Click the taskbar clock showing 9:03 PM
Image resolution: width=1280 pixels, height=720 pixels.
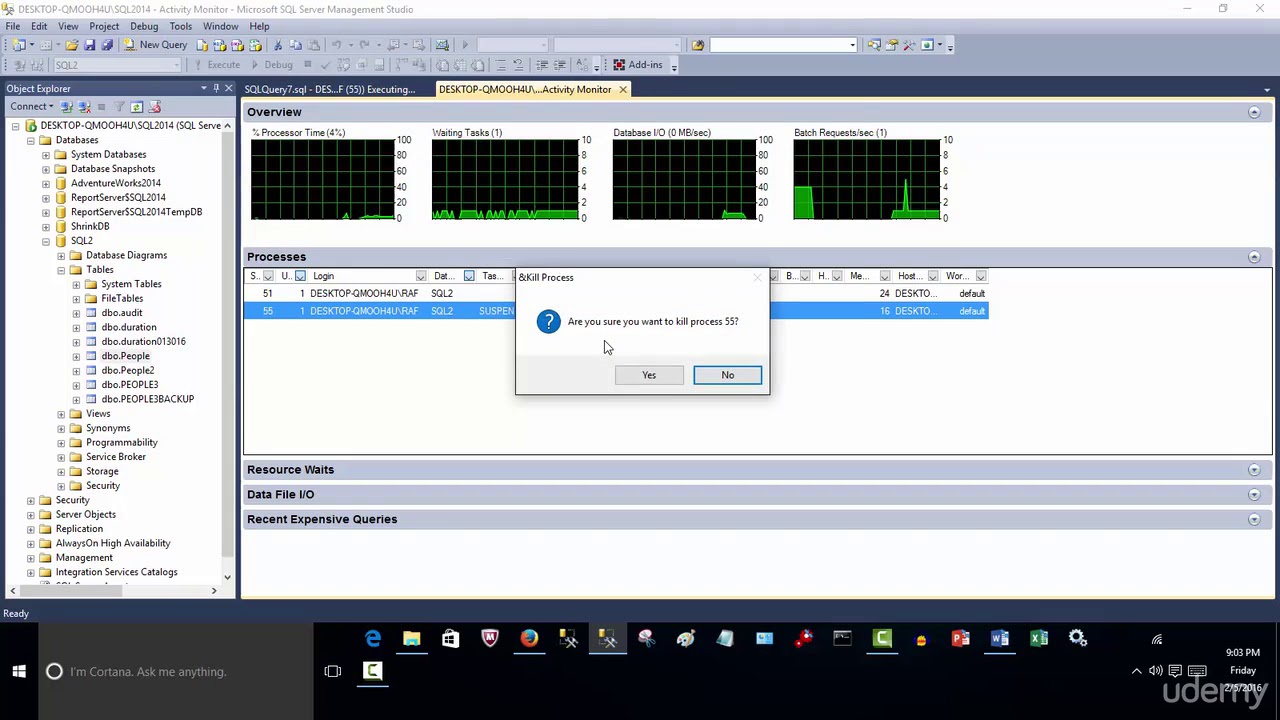[1242, 653]
